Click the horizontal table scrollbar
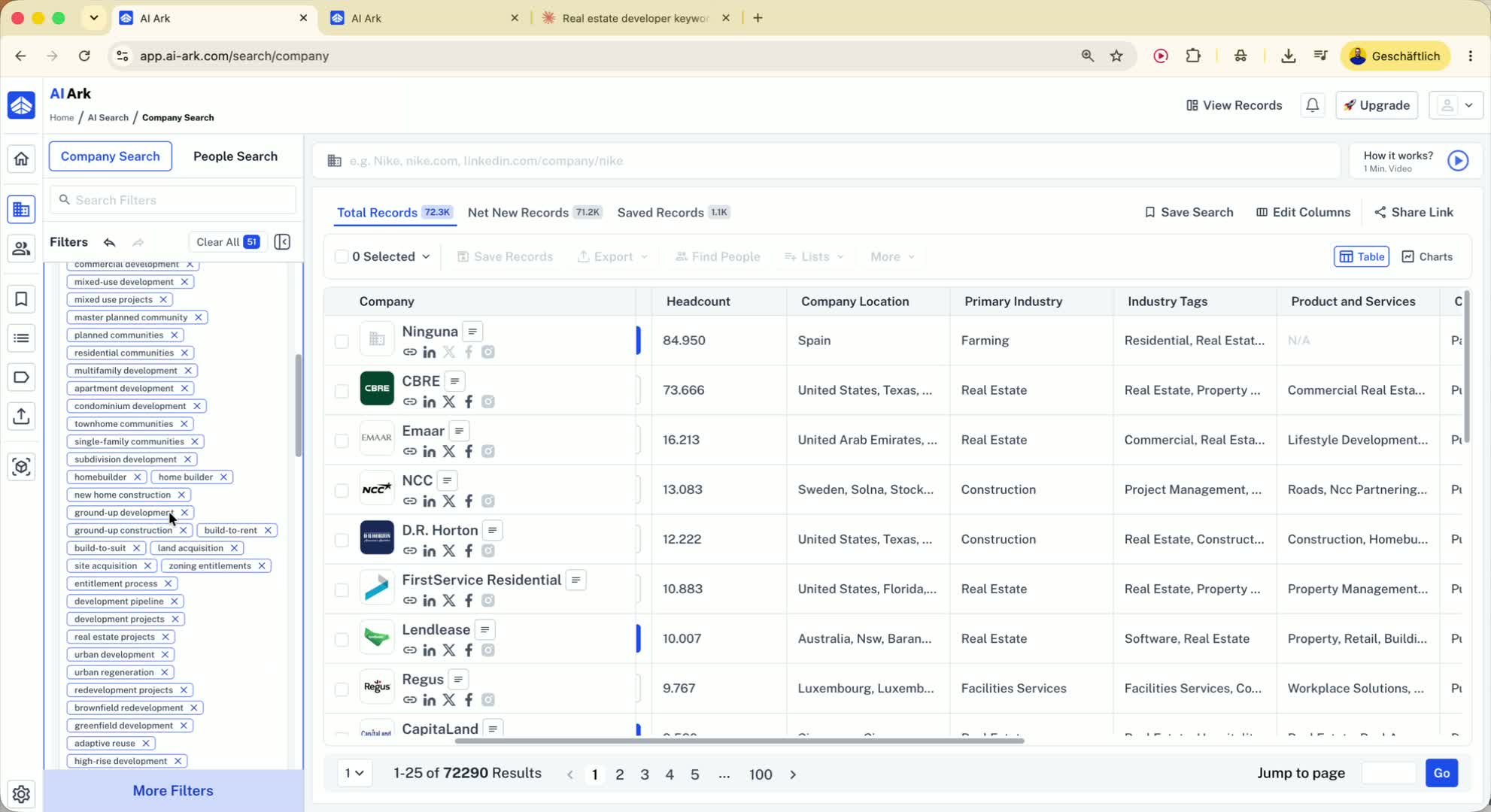The height and width of the screenshot is (812, 1491). click(x=739, y=741)
